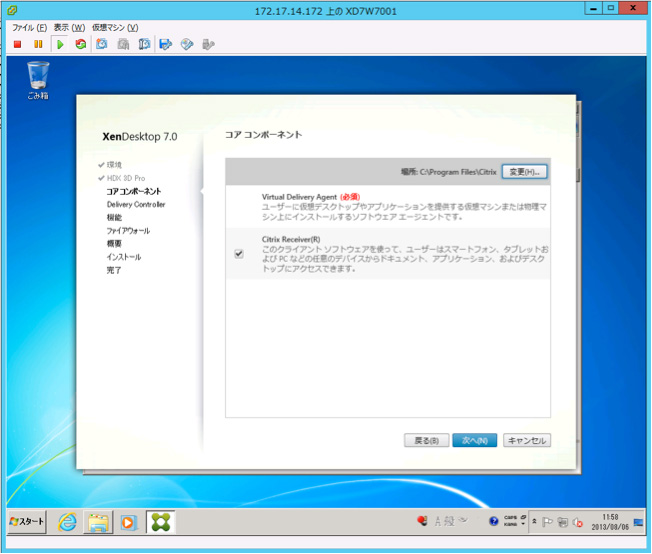The width and height of the screenshot is (652, 554).
Task: Select the インストール sidebar step
Action: tap(124, 257)
